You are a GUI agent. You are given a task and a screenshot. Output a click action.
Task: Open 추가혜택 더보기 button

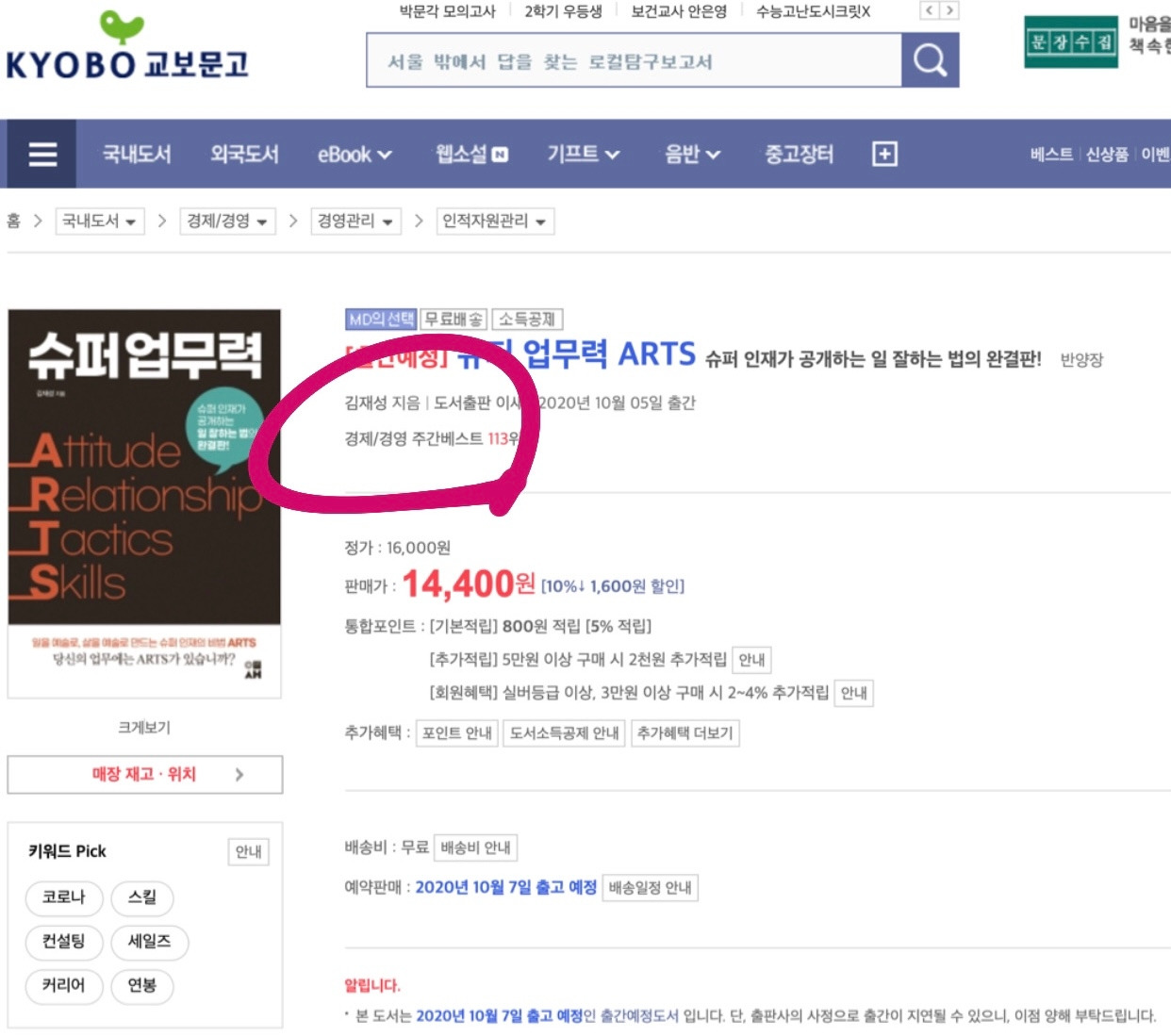684,732
